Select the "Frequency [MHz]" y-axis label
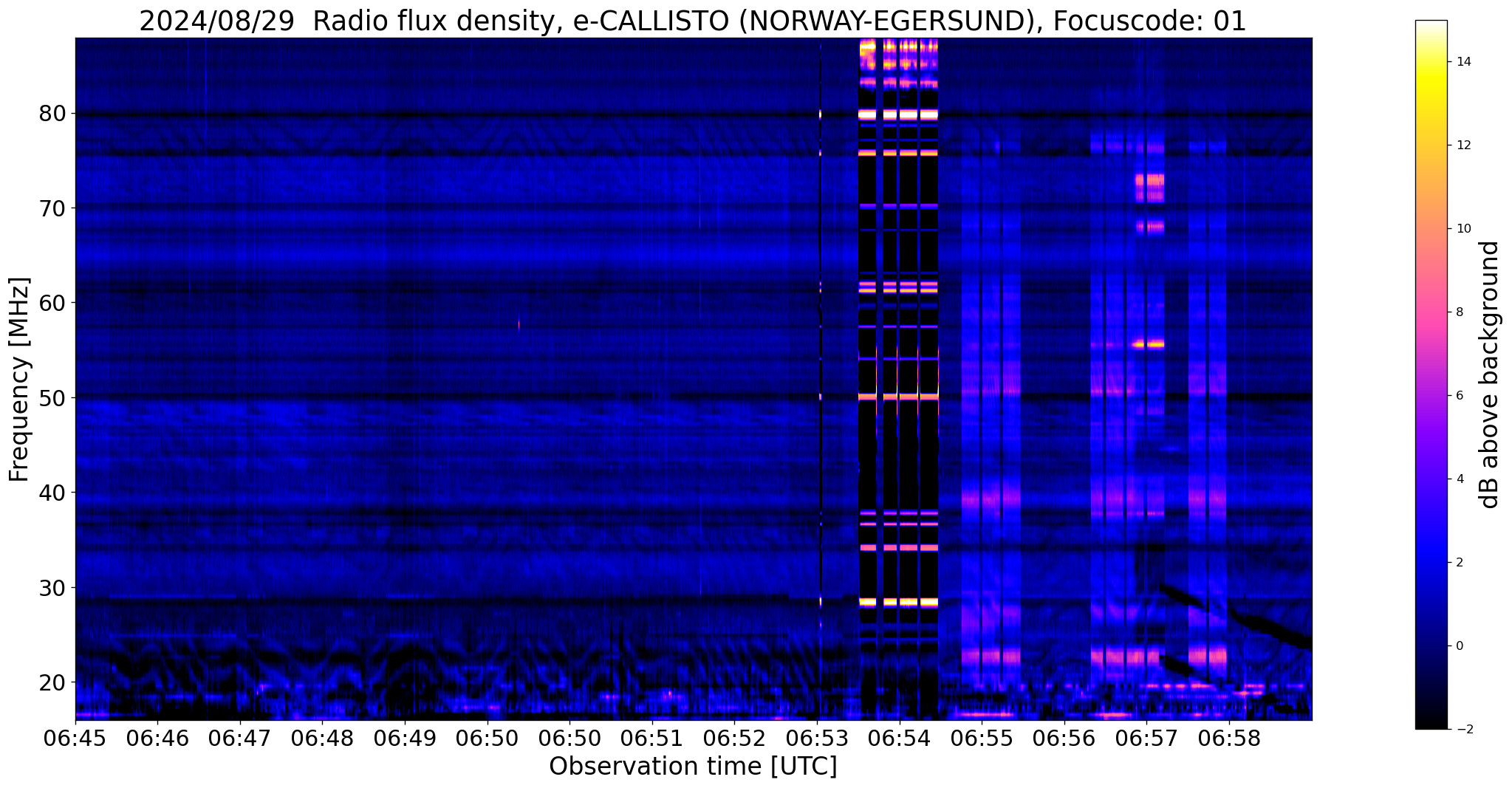This screenshot has width=1512, height=788. pyautogui.click(x=20, y=379)
